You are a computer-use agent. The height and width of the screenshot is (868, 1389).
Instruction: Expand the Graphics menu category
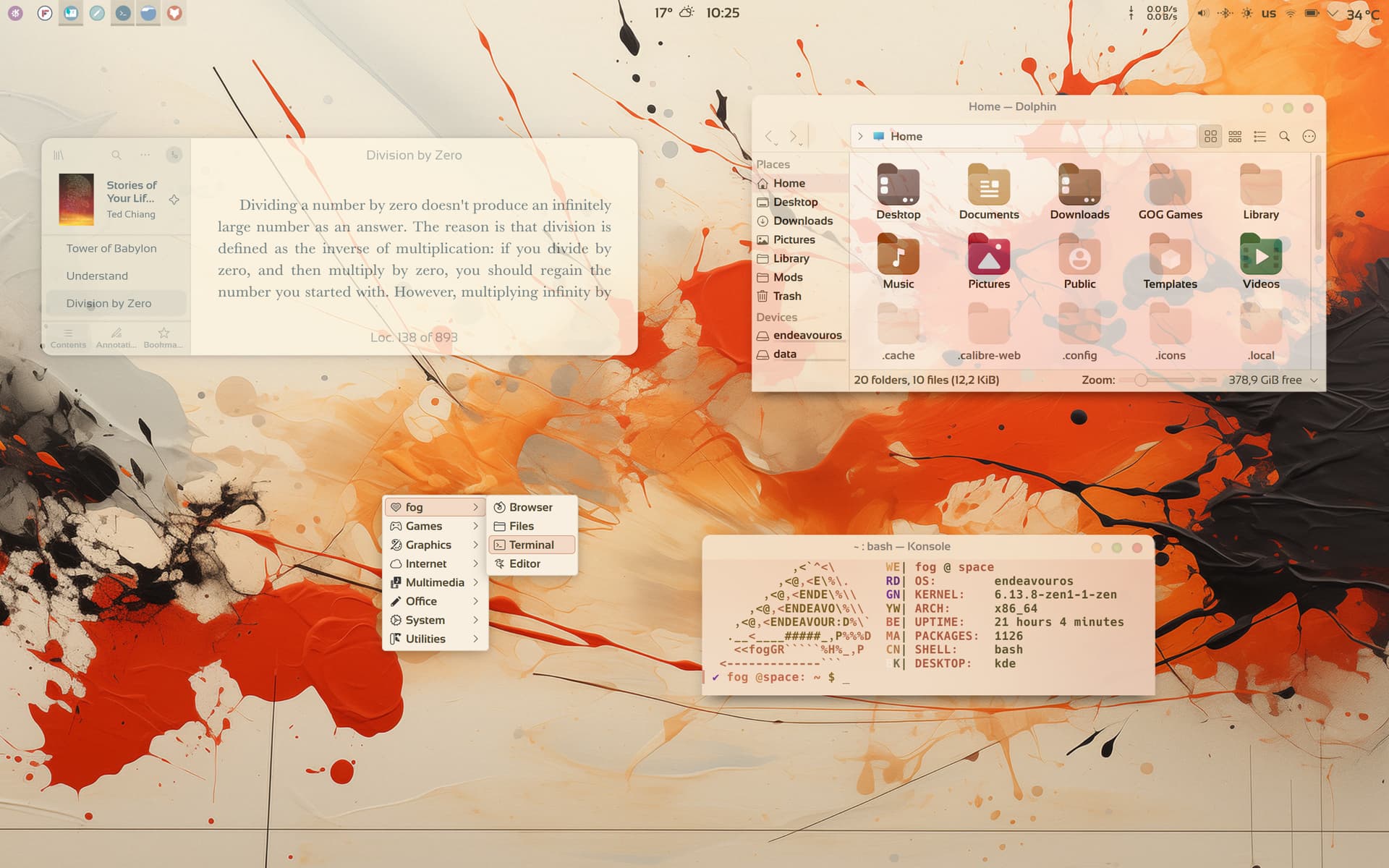(x=435, y=545)
